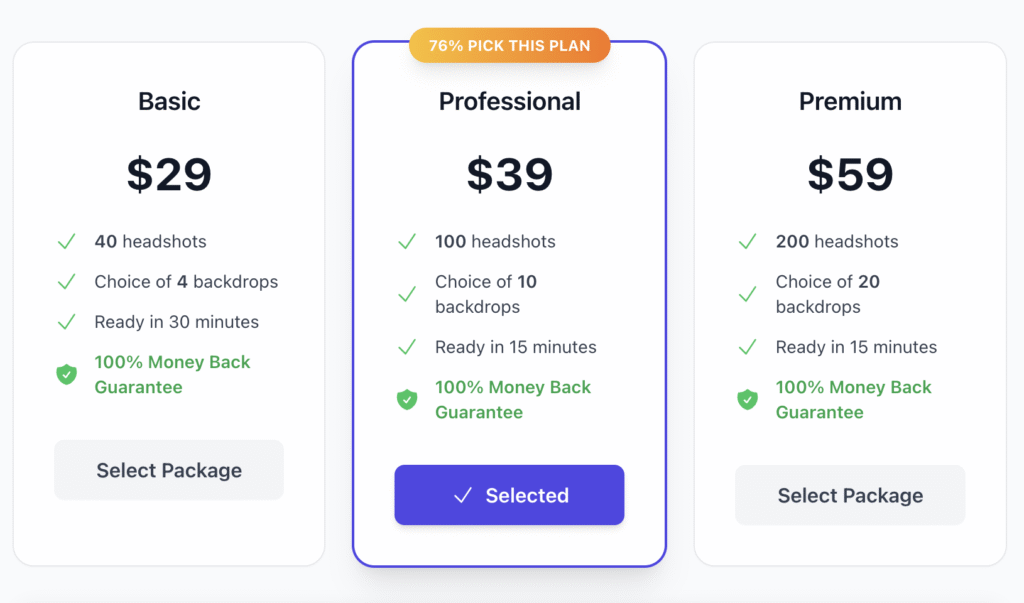Select Package for the Basic plan
Viewport: 1024px width, 603px height.
click(x=168, y=469)
